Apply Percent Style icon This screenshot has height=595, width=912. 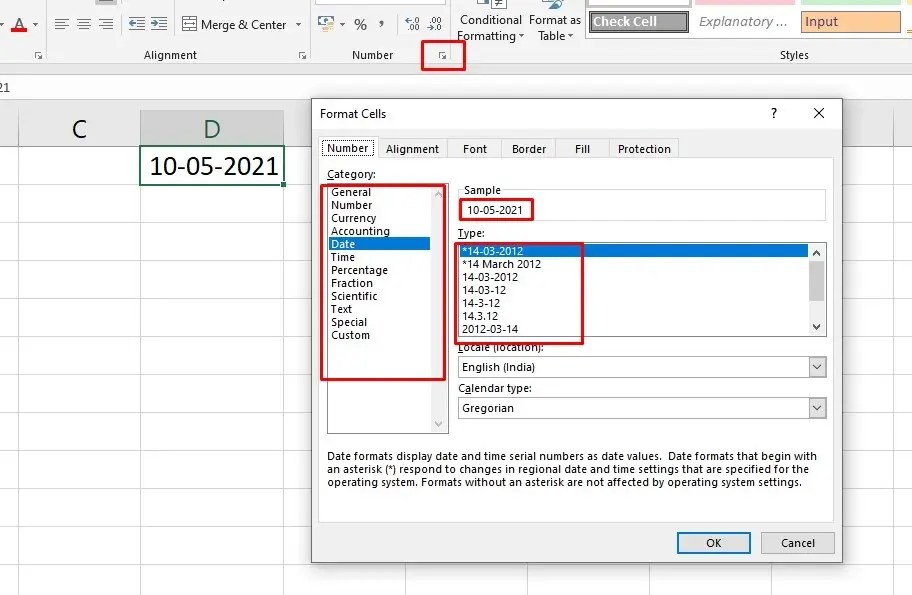tap(361, 24)
